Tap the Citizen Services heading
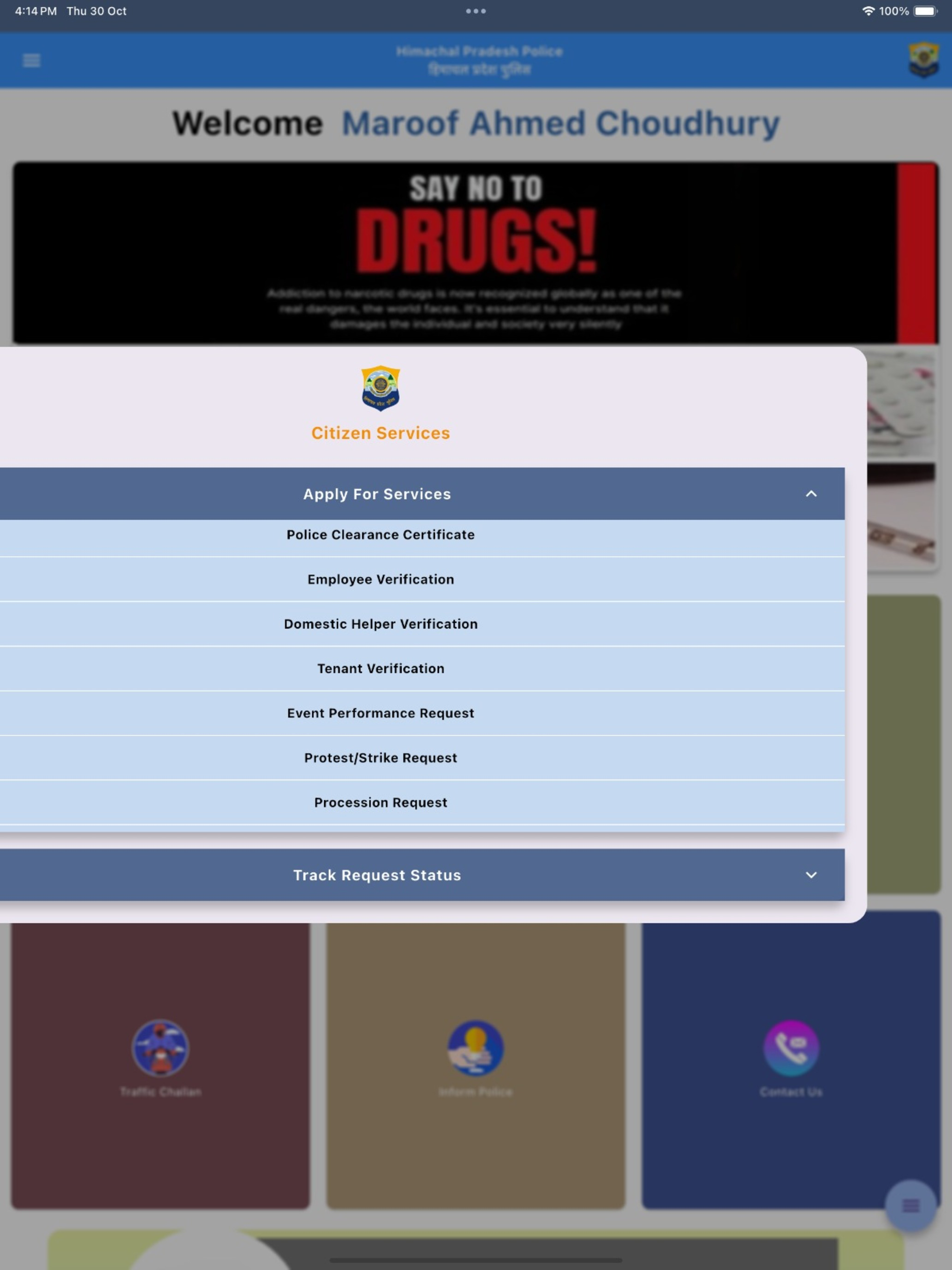This screenshot has height=1270, width=952. (x=381, y=433)
